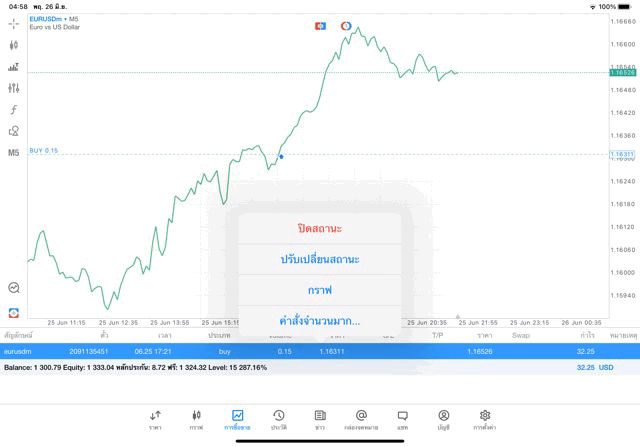Open the chat bubble icon above trade button
Image resolution: width=640 pixels, height=447 pixels.
pyautogui.click(x=14, y=287)
